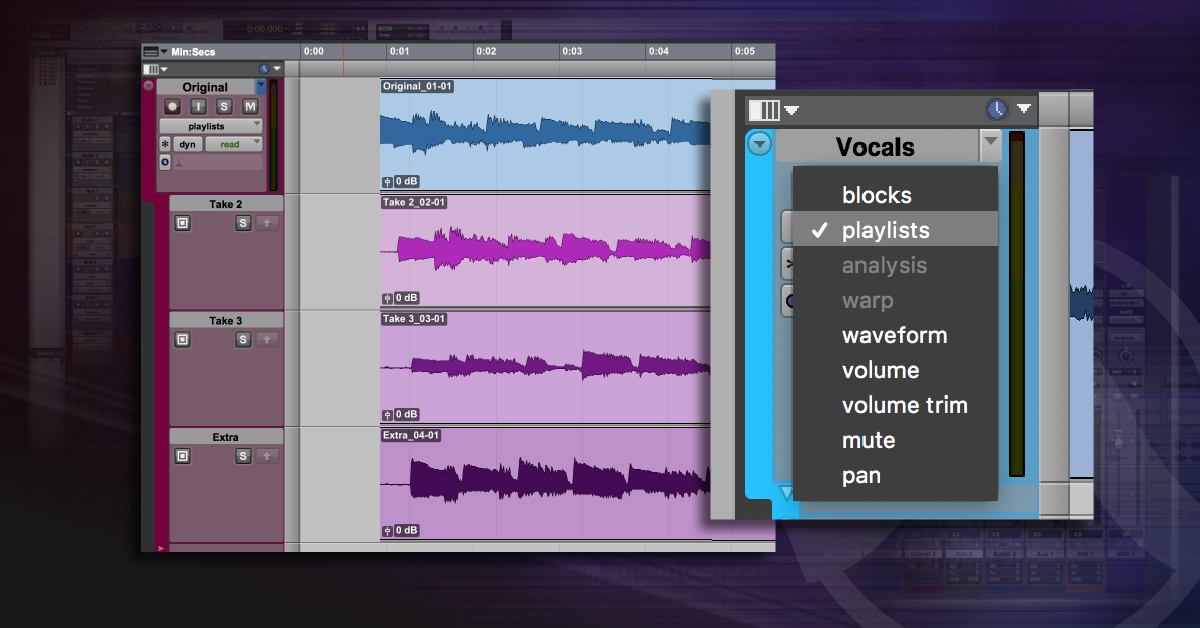The height and width of the screenshot is (628, 1200).
Task: Click the Extra playlist name label
Action: click(x=226, y=437)
